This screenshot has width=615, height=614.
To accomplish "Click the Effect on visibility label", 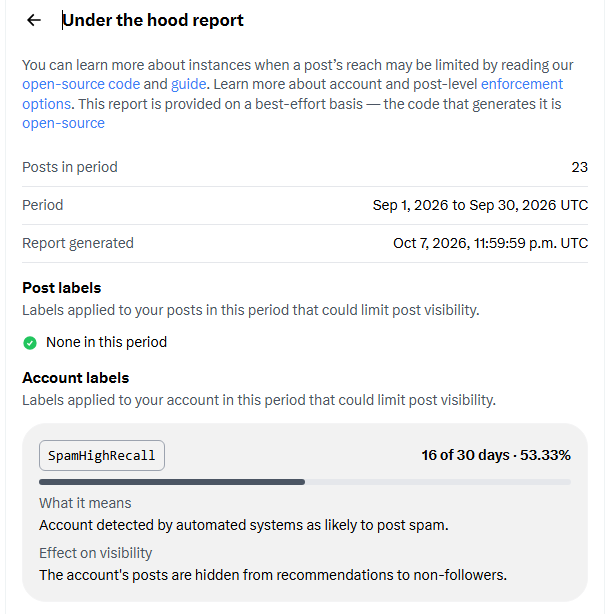I will [95, 553].
